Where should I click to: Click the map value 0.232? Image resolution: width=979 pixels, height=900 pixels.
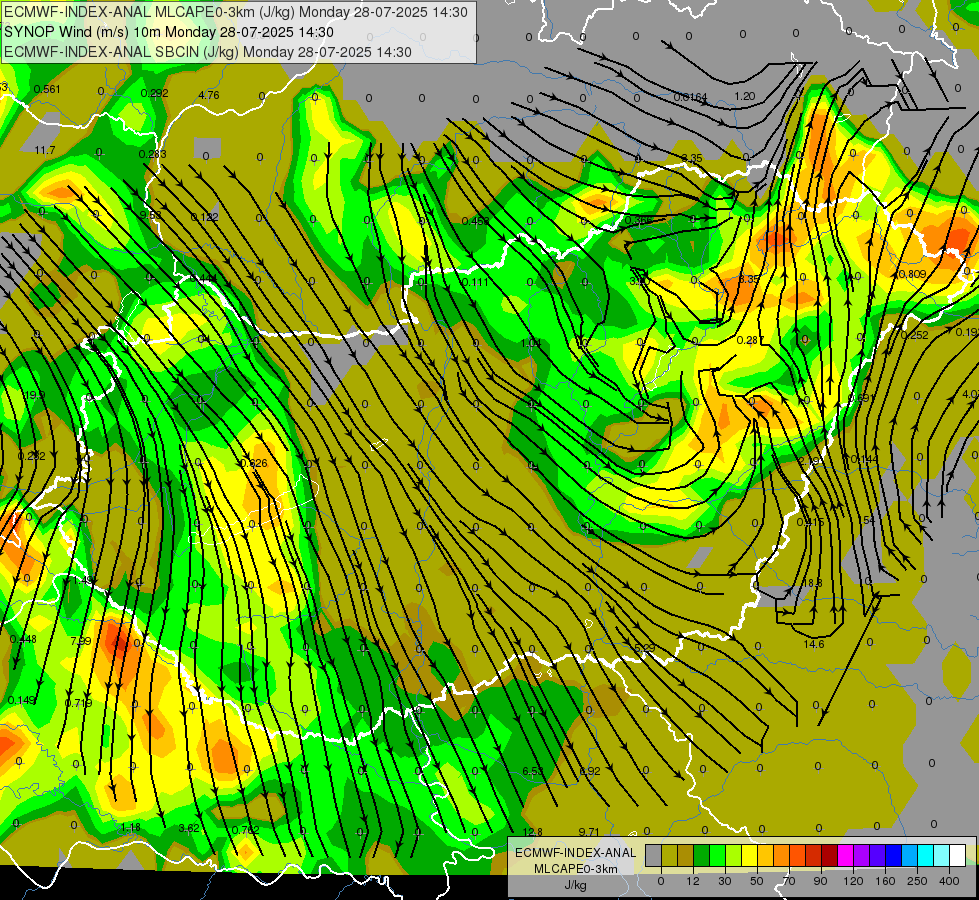pos(32,457)
